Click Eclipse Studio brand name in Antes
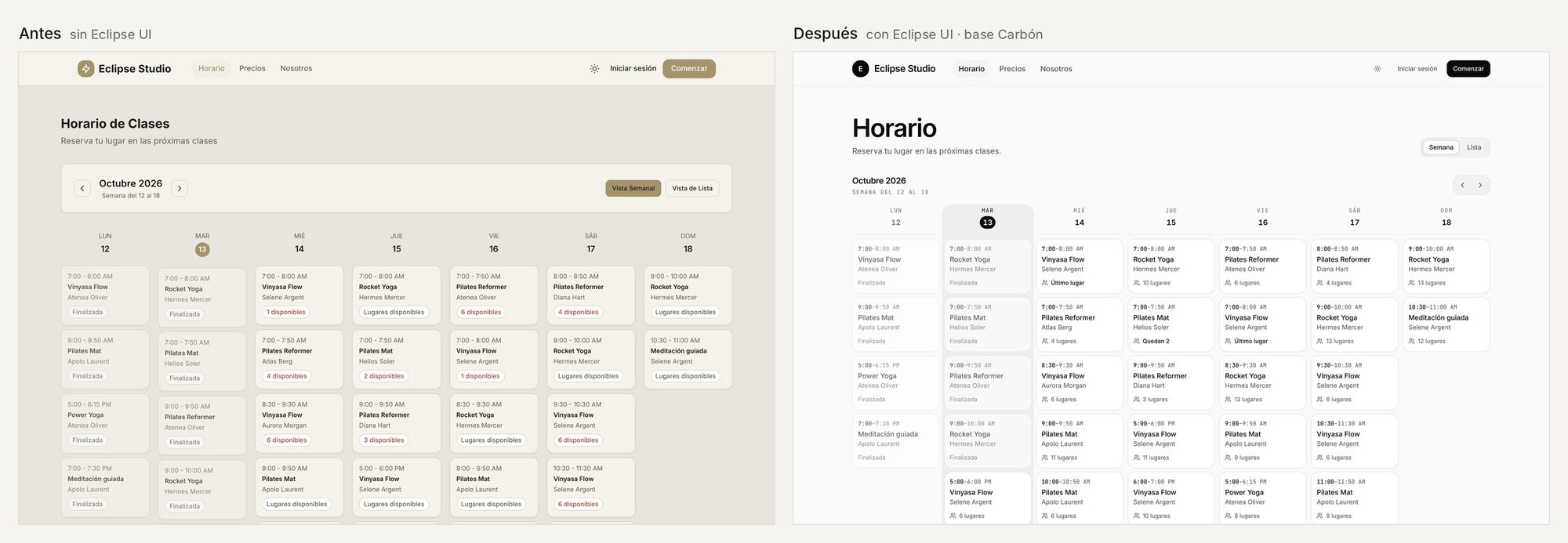Screen dimensions: 1568x543 [x=135, y=69]
